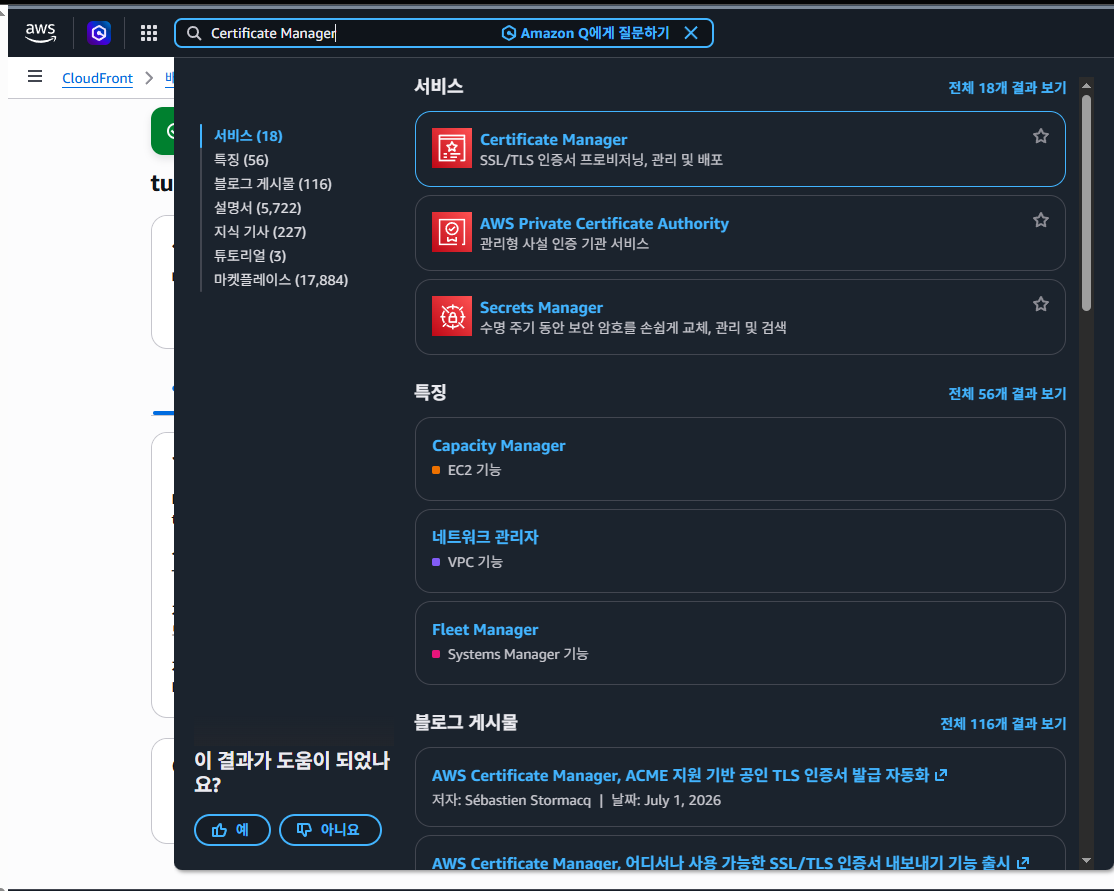Click external link icon on ACME blog post

tap(941, 775)
